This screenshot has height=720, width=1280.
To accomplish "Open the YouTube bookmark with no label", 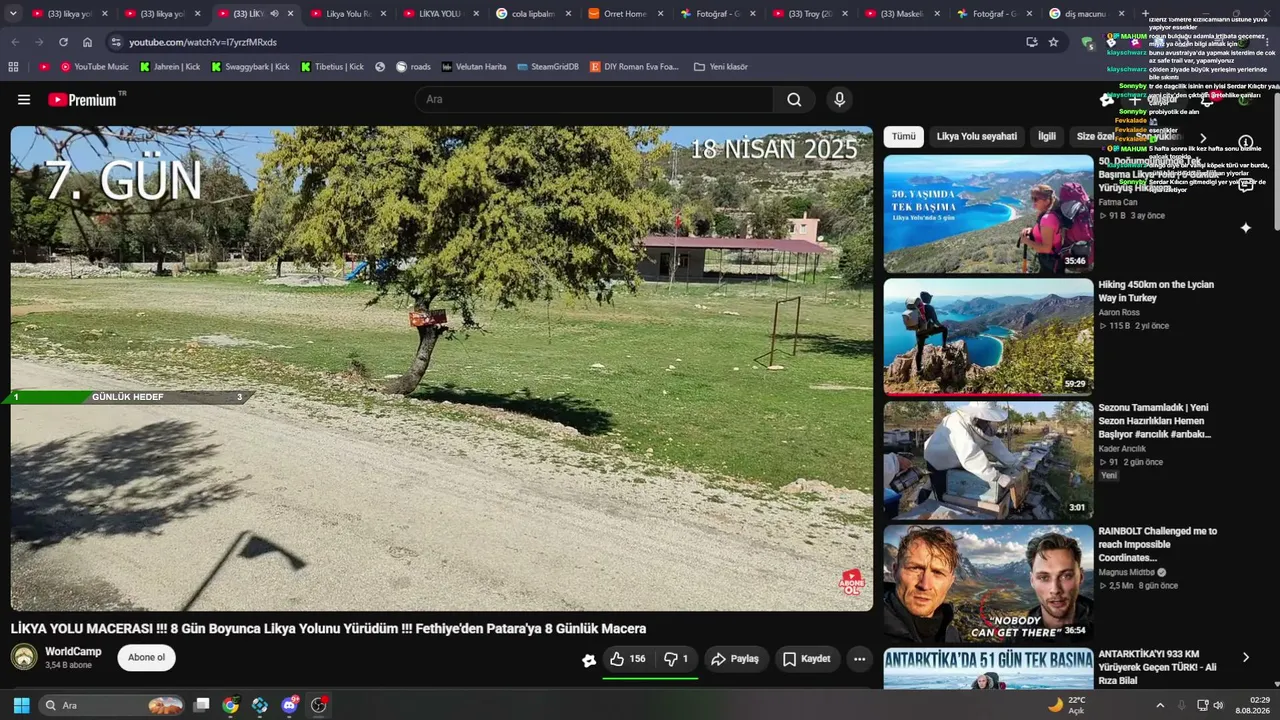I will coord(44,67).
